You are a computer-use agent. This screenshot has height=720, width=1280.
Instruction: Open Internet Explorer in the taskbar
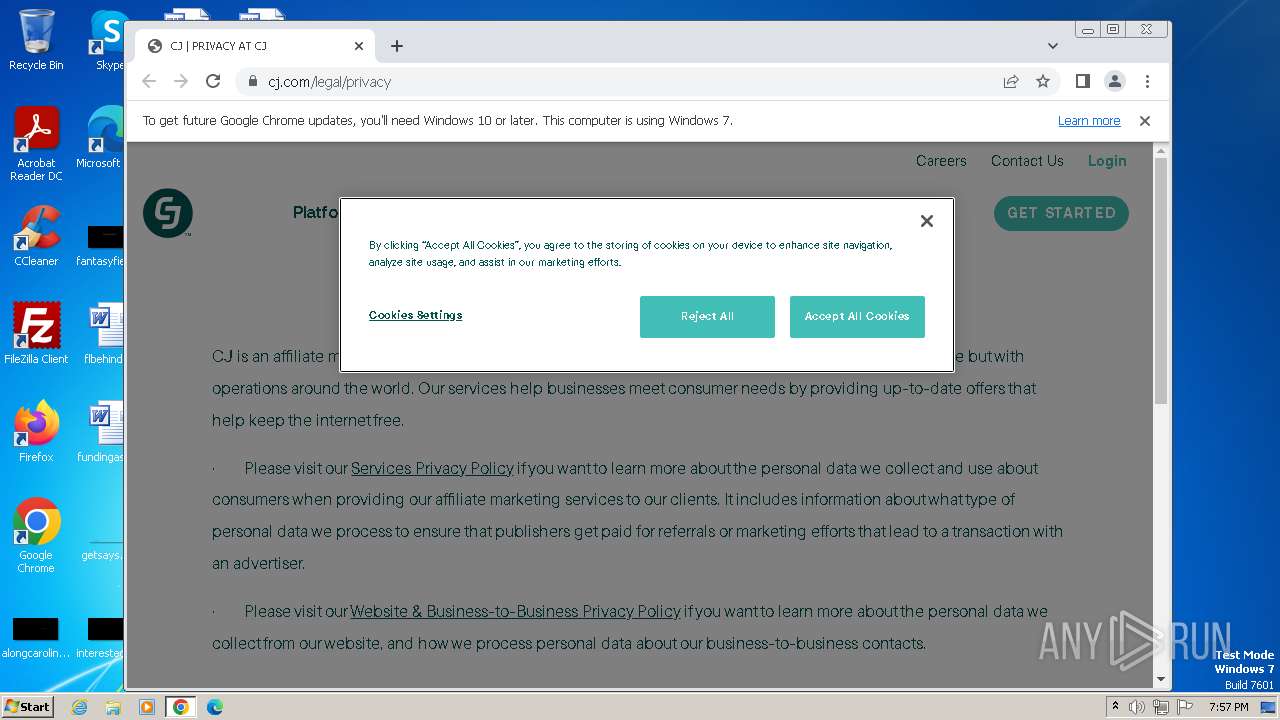click(x=79, y=707)
